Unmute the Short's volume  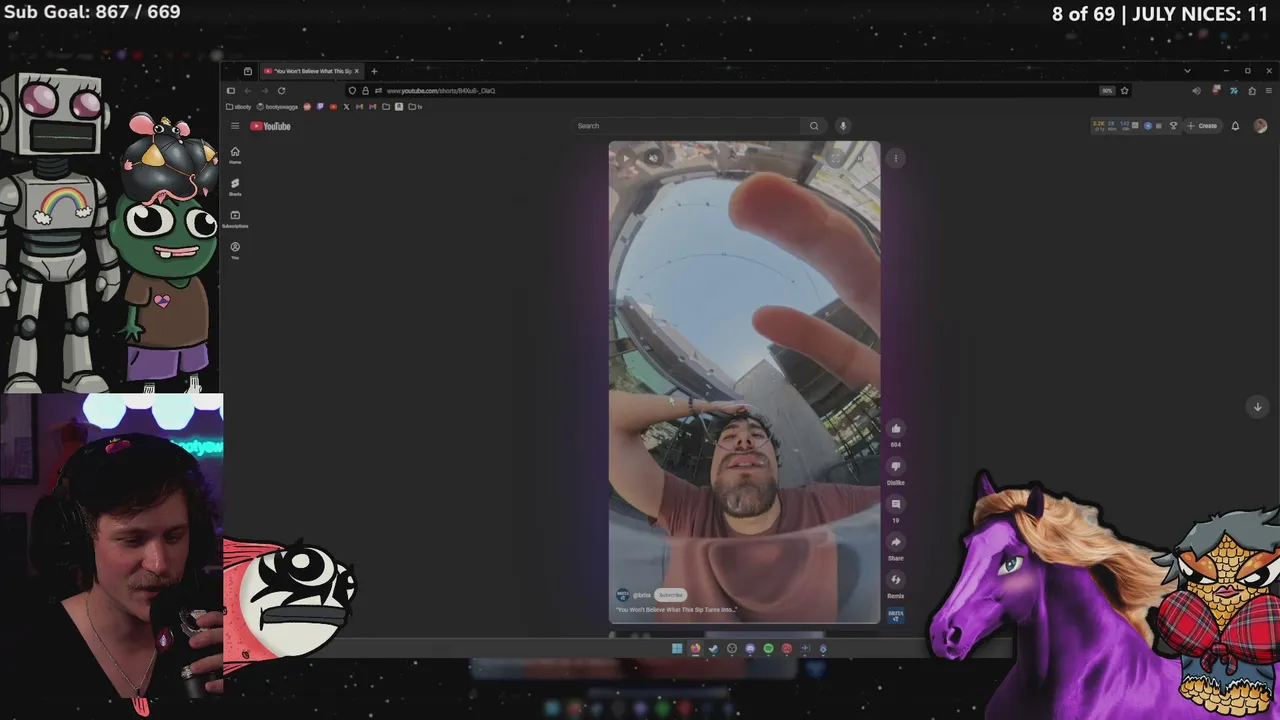coord(653,158)
